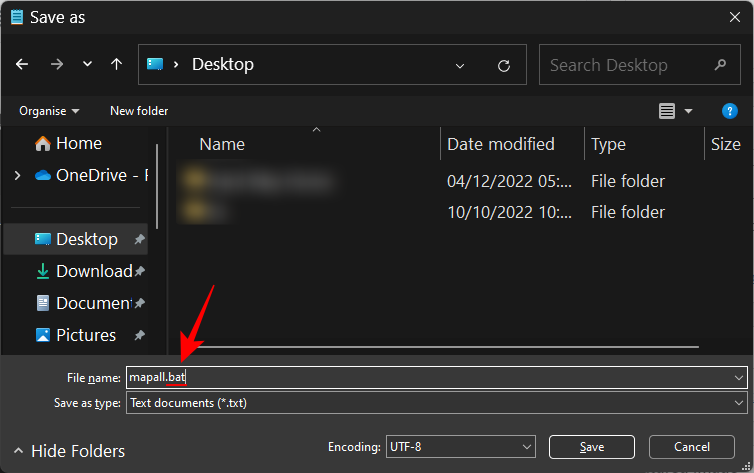Click the OneDrive cloud icon

pyautogui.click(x=43, y=175)
